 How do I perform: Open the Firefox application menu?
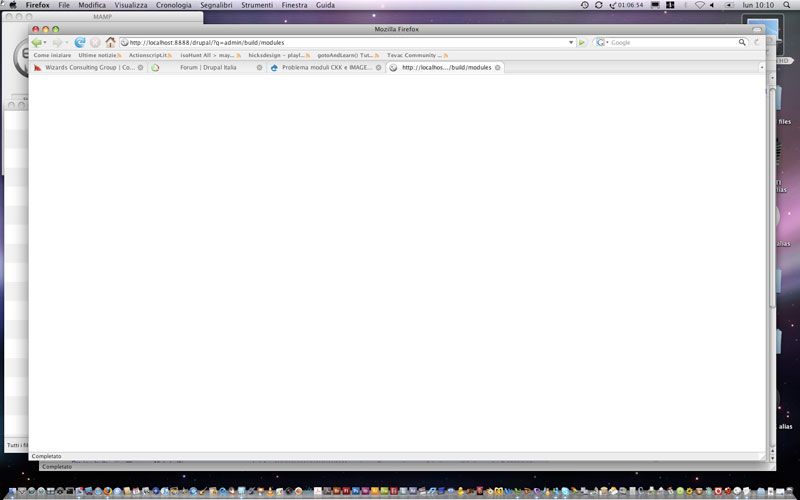click(x=38, y=5)
